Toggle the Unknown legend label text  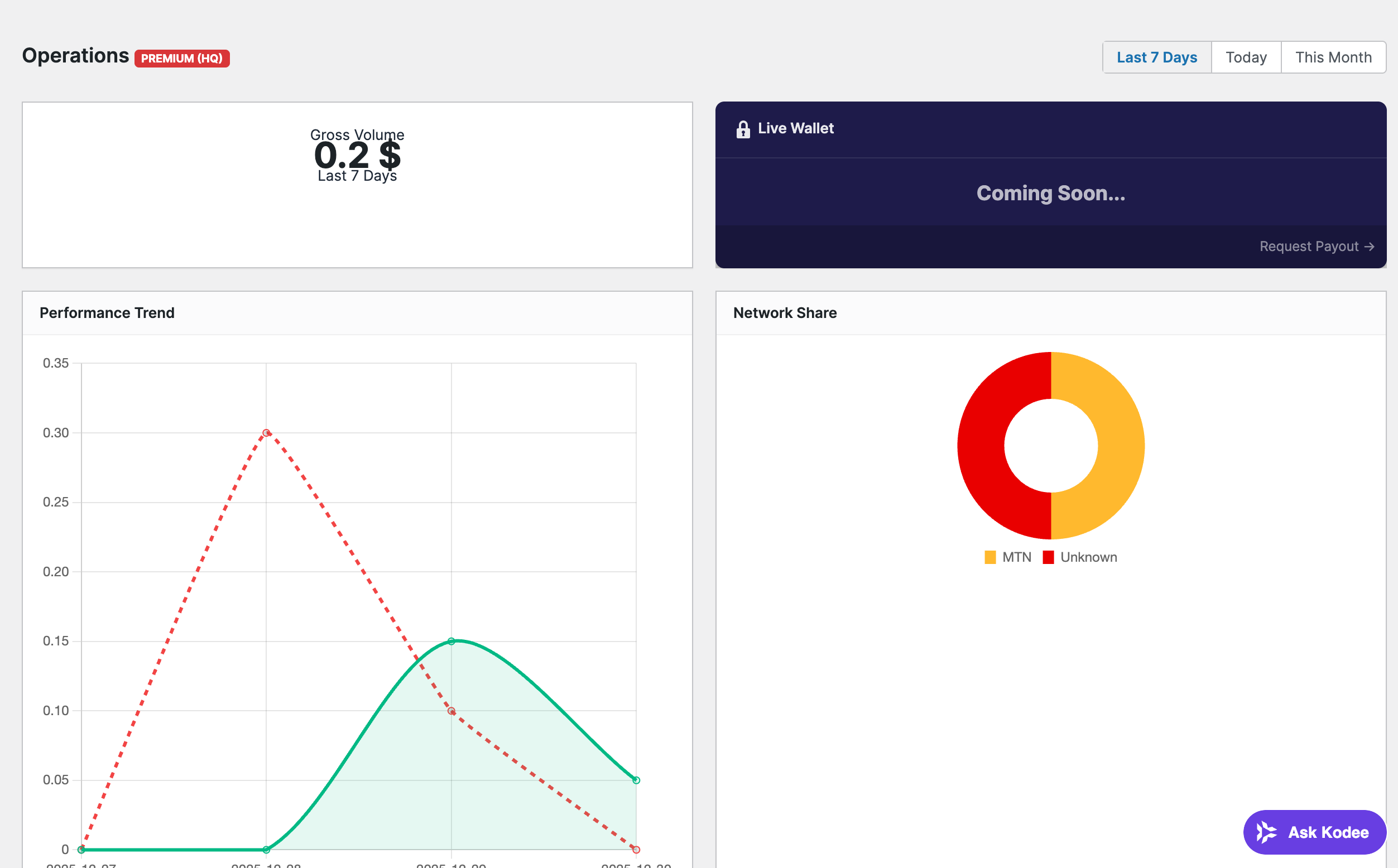coord(1088,557)
